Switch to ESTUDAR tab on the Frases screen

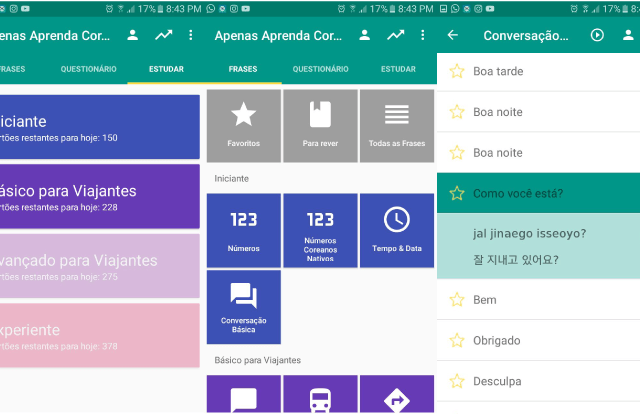point(398,69)
